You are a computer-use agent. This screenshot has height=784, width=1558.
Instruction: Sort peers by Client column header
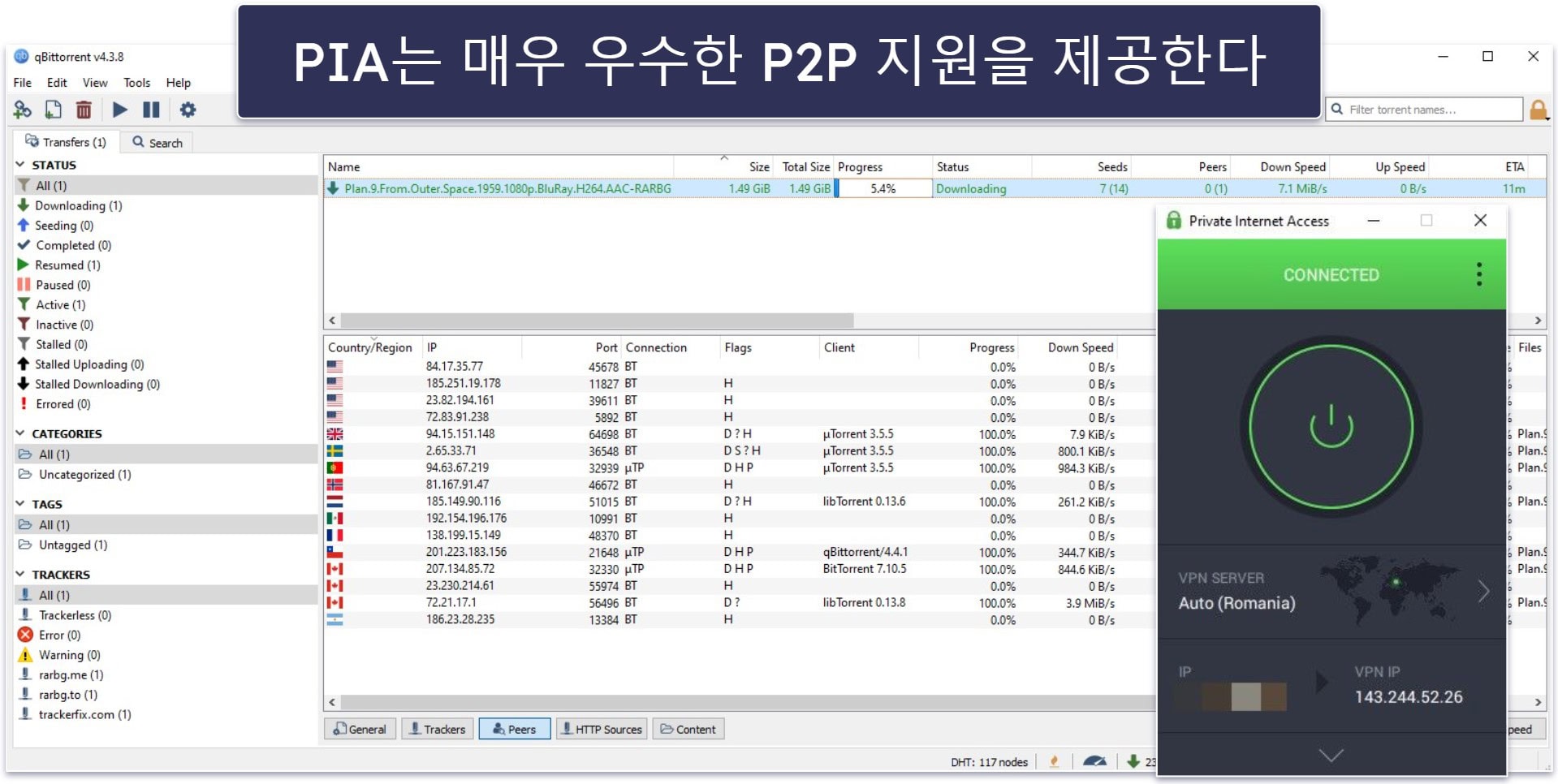839,347
